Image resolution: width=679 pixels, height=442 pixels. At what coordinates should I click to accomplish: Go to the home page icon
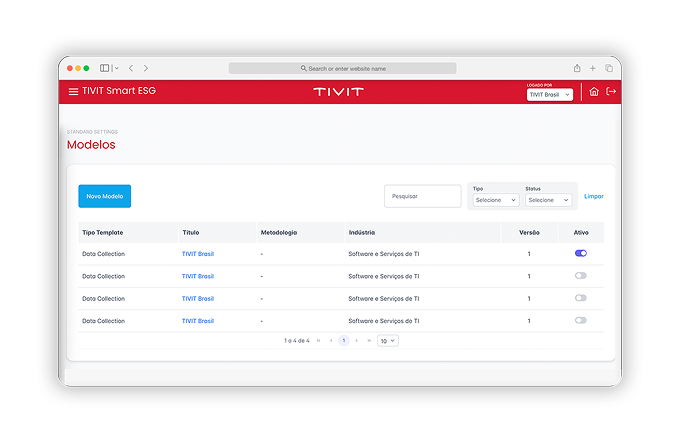click(594, 92)
